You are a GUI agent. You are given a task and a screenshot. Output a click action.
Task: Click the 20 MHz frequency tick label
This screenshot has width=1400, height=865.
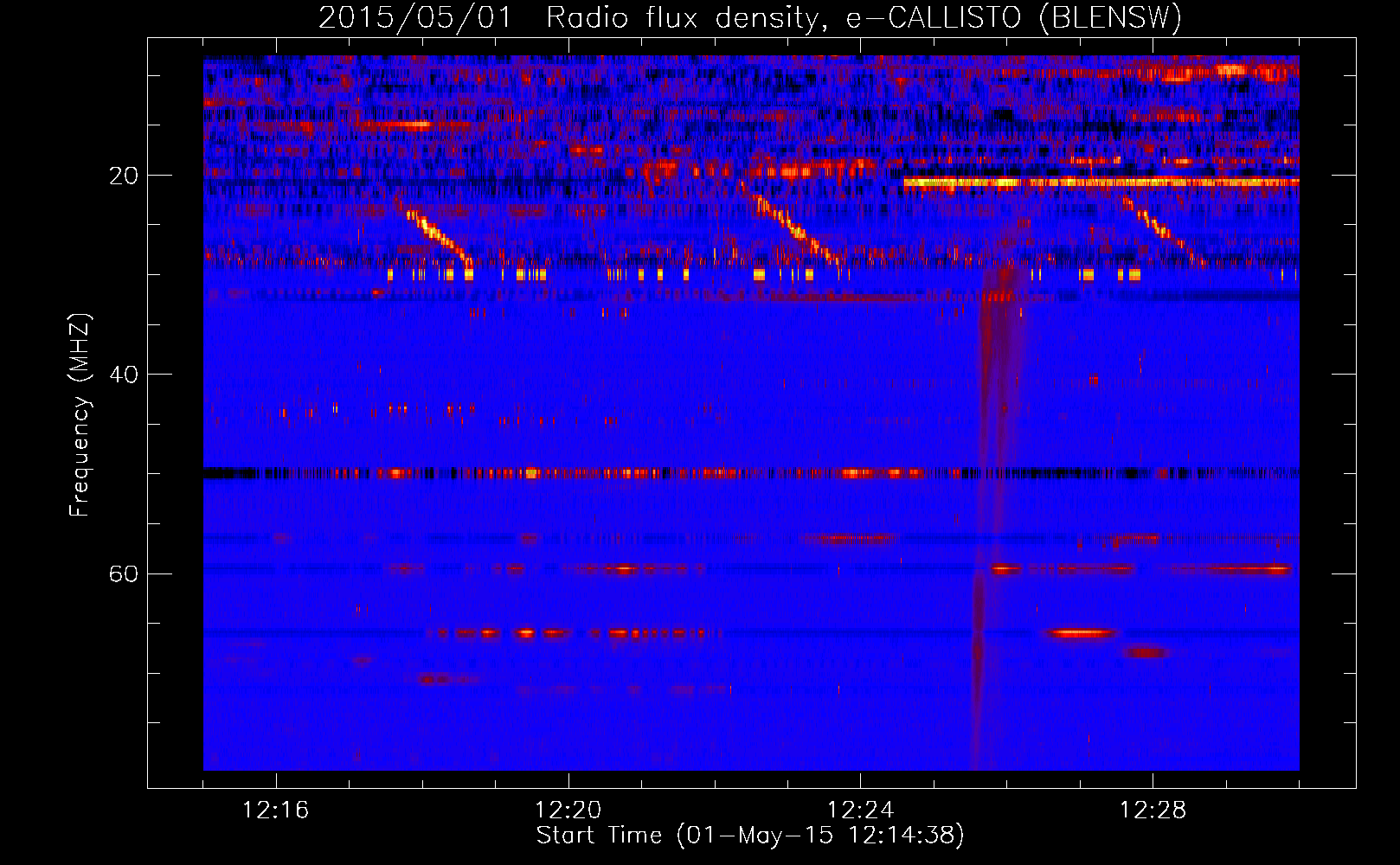[124, 176]
